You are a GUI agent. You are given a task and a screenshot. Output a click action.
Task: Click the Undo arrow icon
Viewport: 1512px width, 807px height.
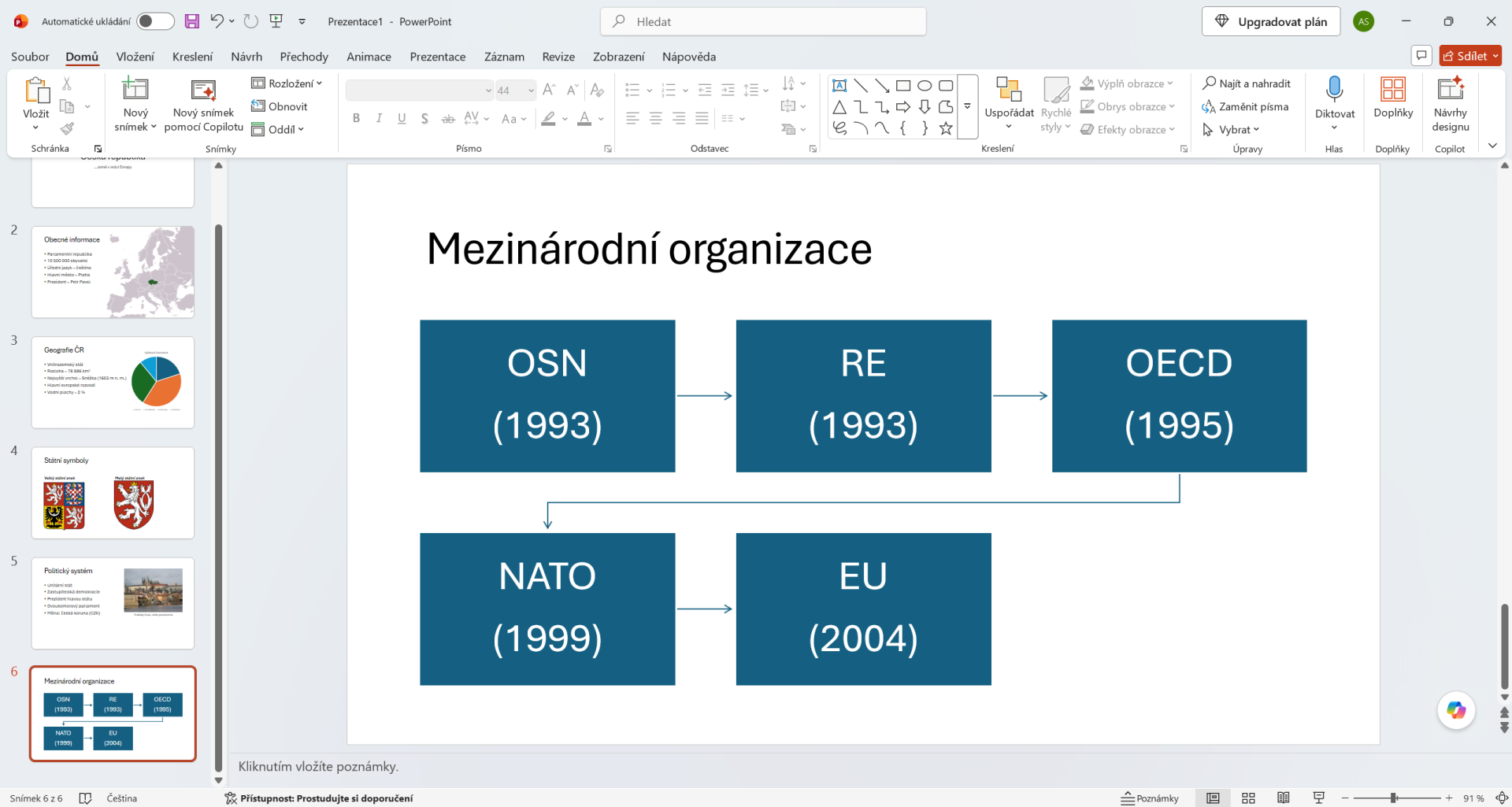point(217,21)
